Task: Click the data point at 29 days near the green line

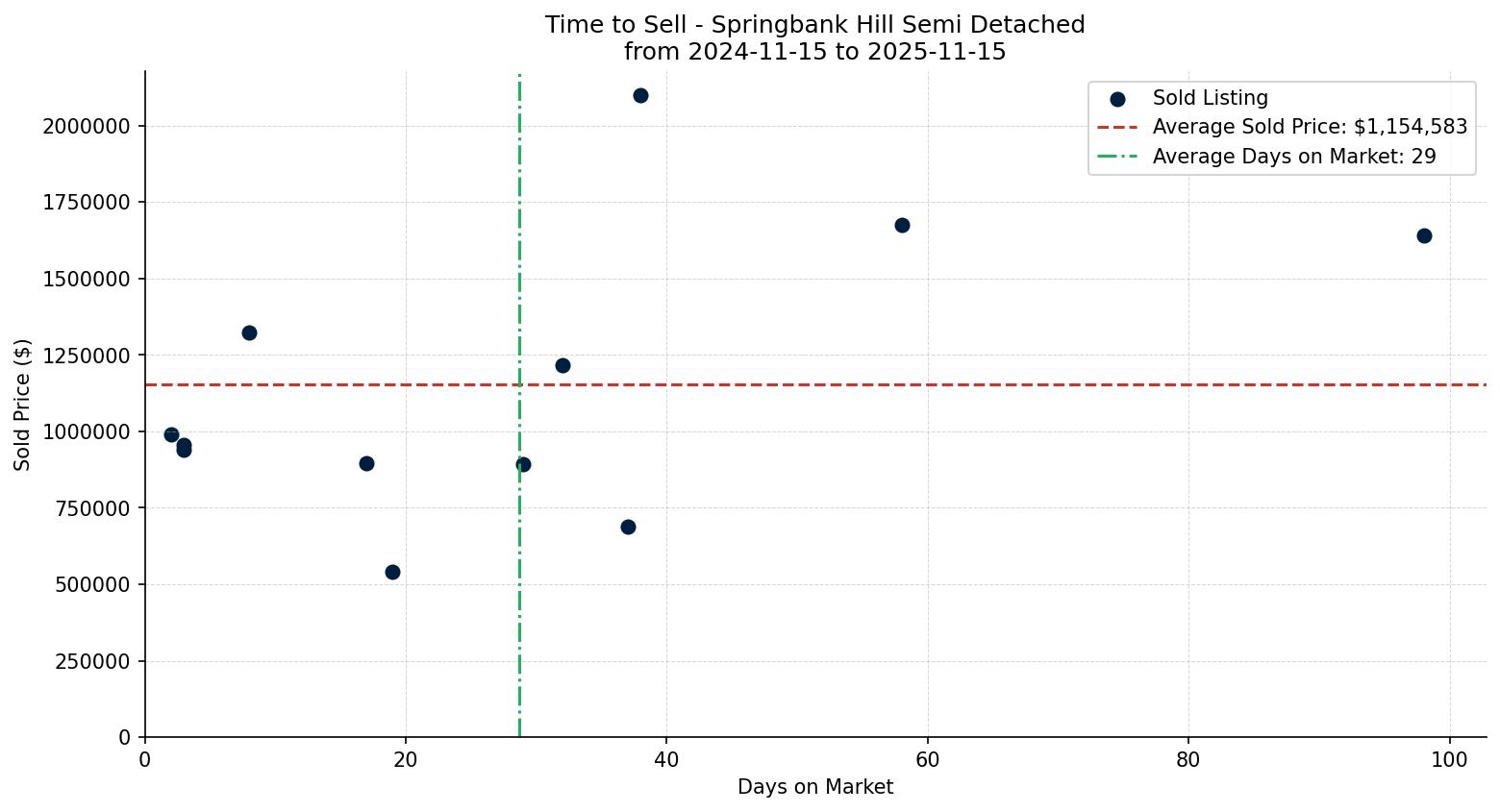Action: (x=523, y=464)
